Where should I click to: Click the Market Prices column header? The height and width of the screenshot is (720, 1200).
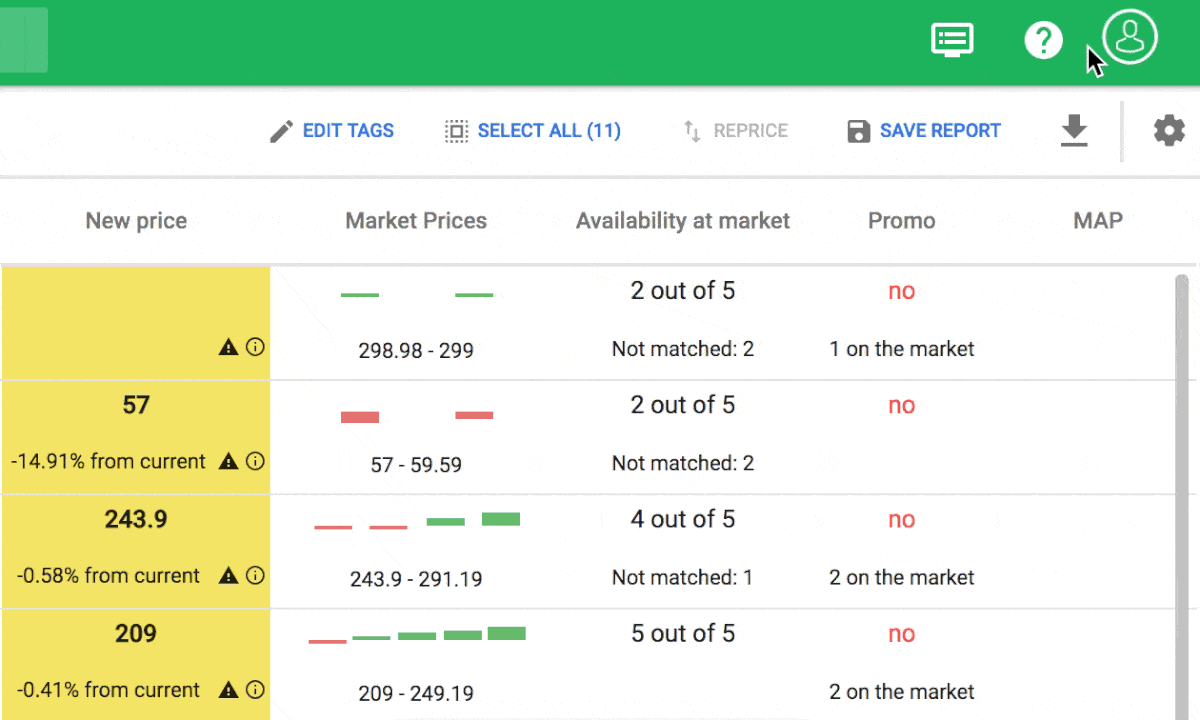[x=416, y=220]
